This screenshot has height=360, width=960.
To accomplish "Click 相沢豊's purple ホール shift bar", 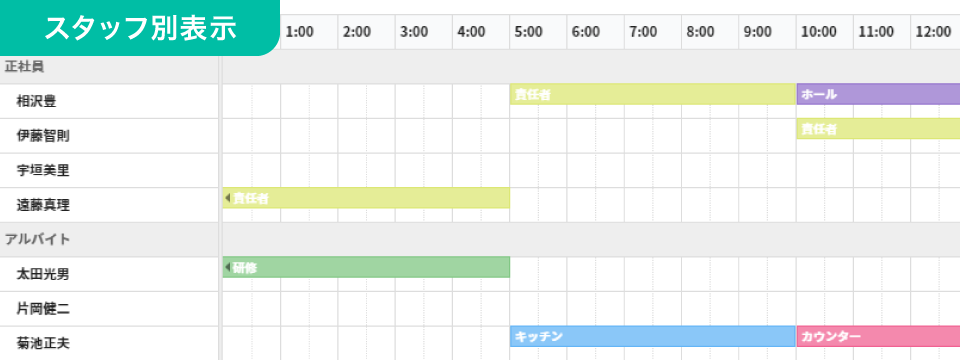I will point(878,94).
